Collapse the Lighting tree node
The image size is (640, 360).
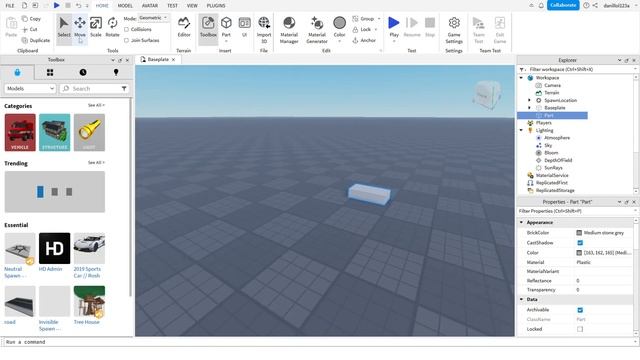[x=521, y=130]
